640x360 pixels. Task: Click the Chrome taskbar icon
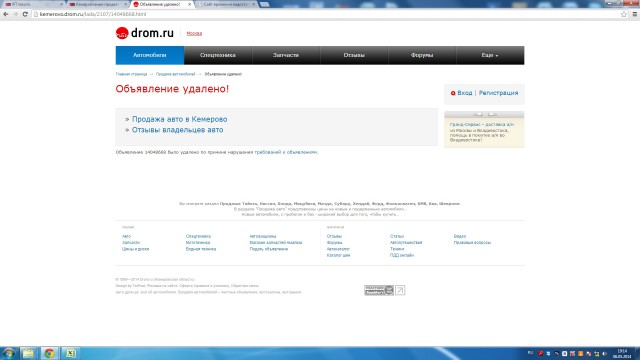tap(49, 353)
